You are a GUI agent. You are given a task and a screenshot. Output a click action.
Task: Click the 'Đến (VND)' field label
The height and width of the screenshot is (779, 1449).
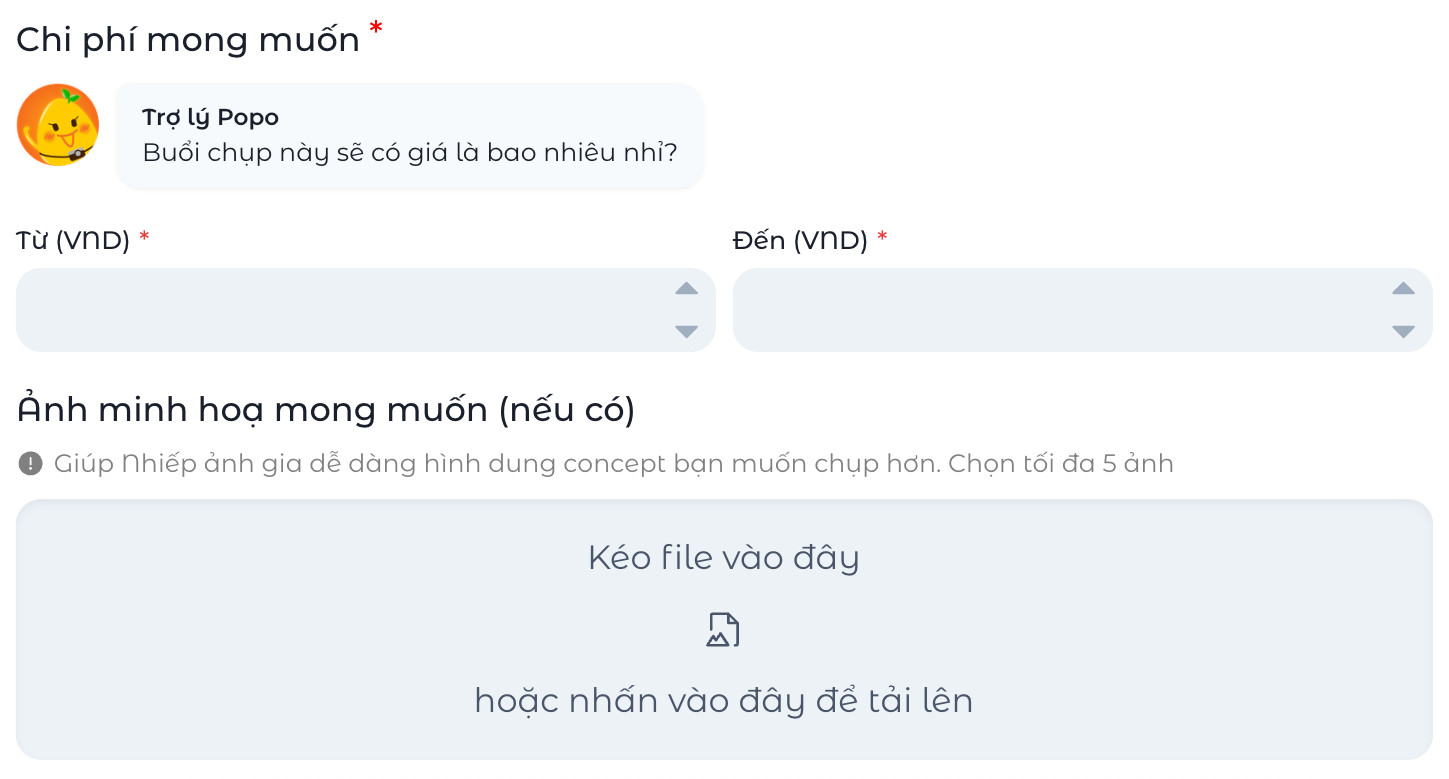pos(800,241)
